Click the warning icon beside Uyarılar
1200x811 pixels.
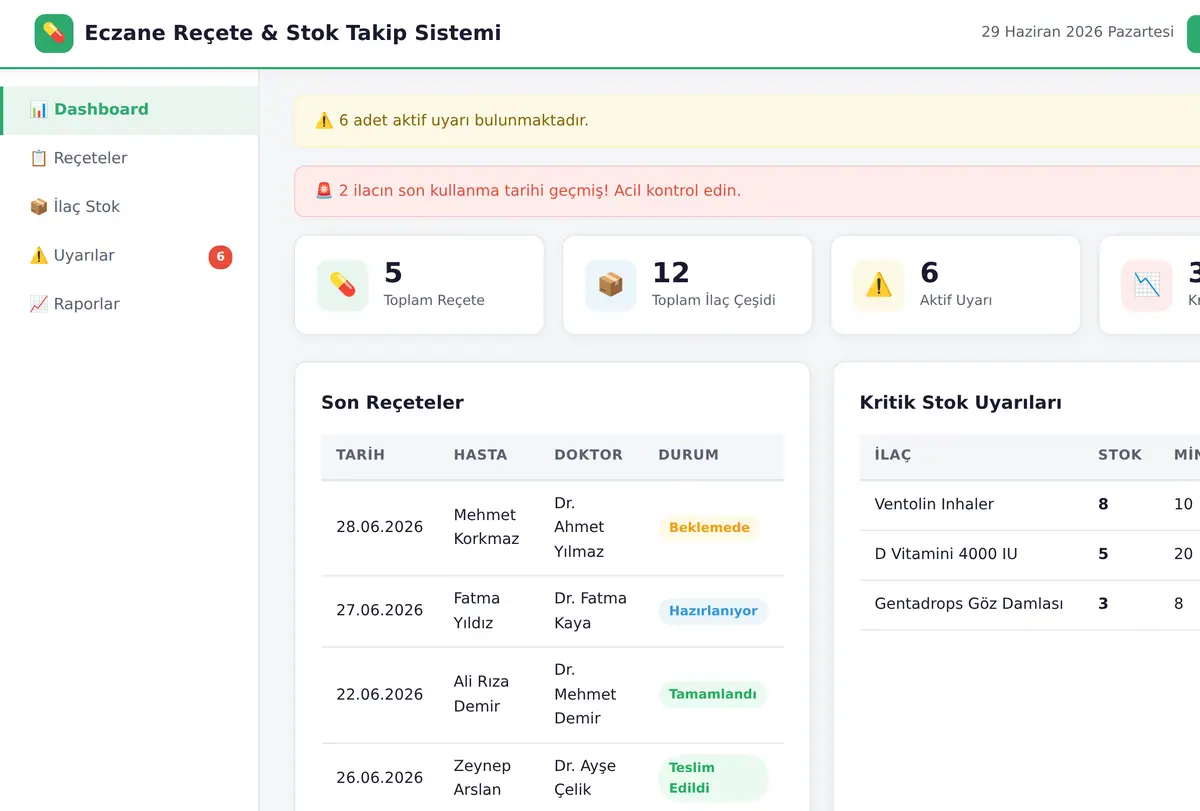(38, 256)
